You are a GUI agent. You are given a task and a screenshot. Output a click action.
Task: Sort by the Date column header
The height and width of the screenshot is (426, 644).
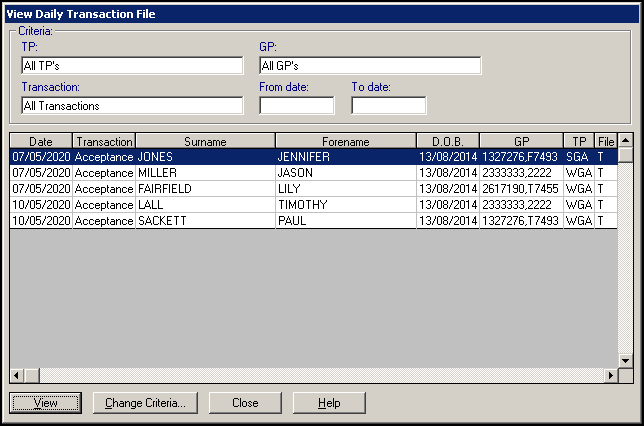41,142
